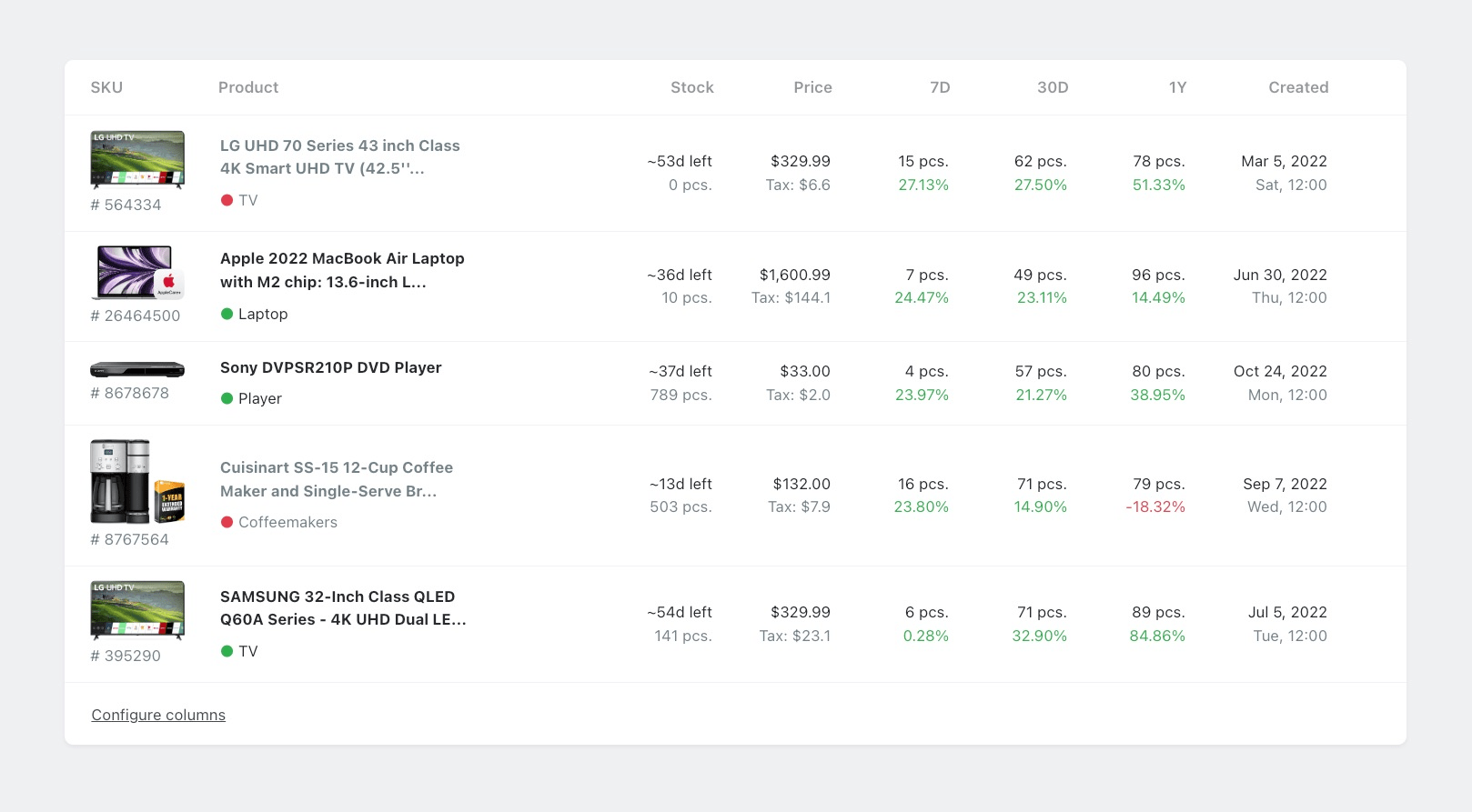The height and width of the screenshot is (812, 1472).
Task: Click the Jun 30, 2022 created date
Action: coord(1280,275)
